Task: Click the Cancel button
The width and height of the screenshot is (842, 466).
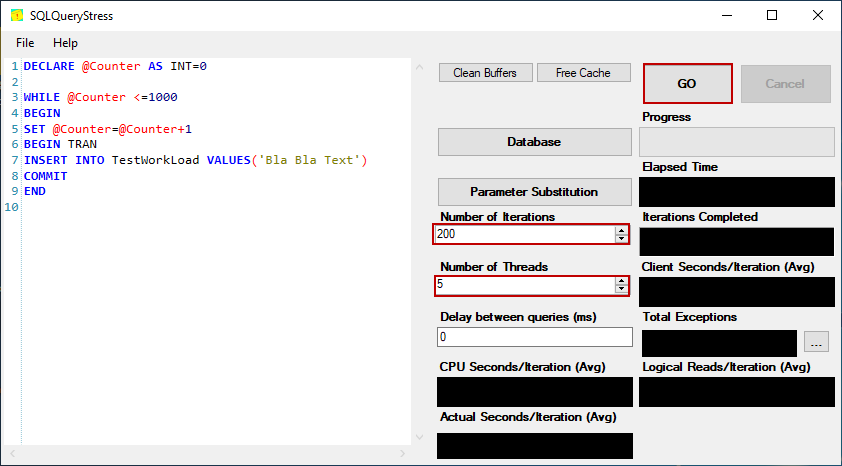Action: (786, 84)
